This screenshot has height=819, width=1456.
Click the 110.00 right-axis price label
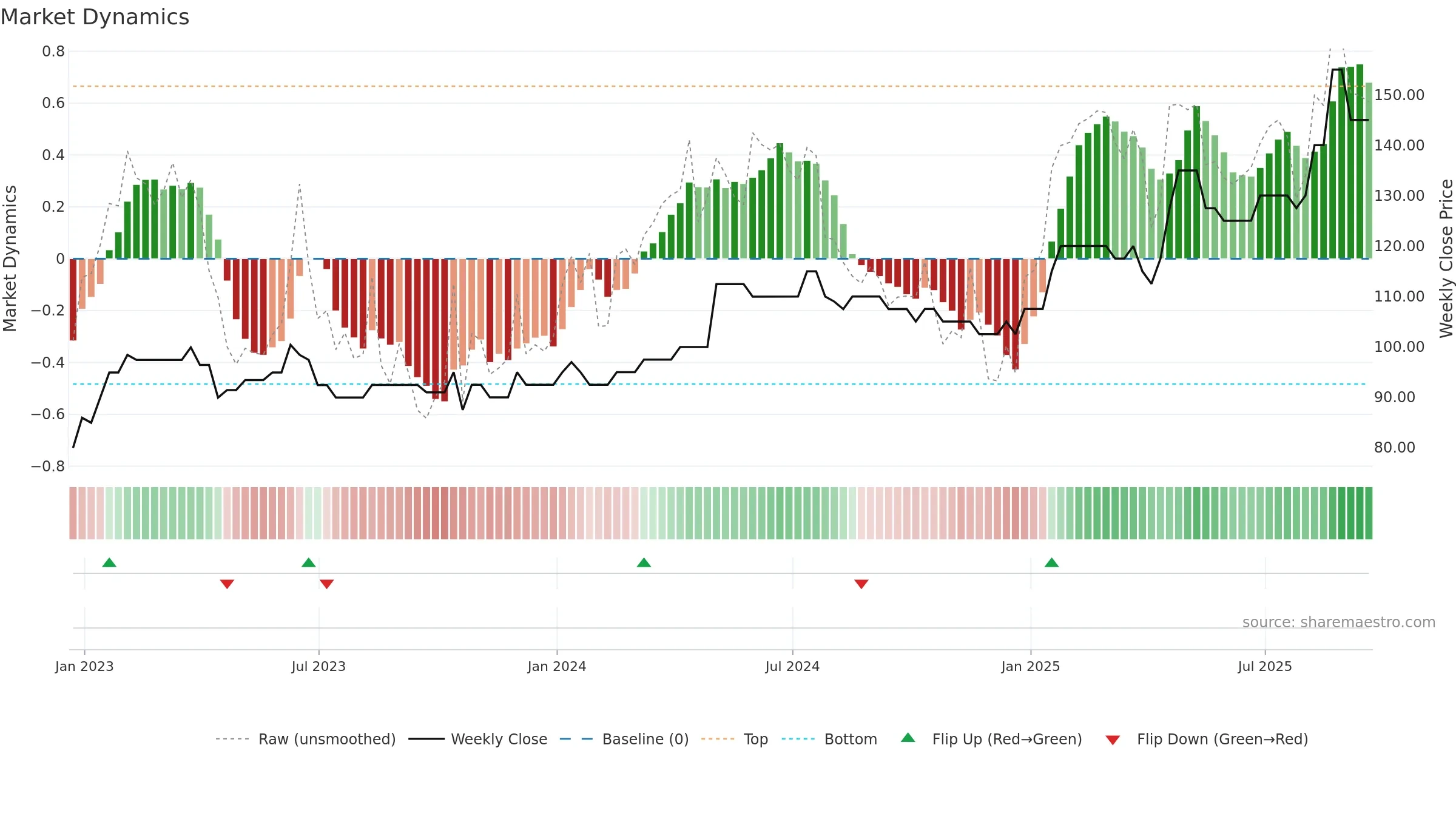tap(1399, 296)
